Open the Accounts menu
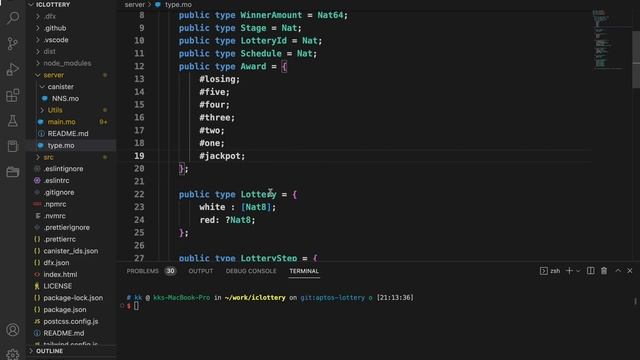Screen dimensions: 640x360 pos(13,329)
